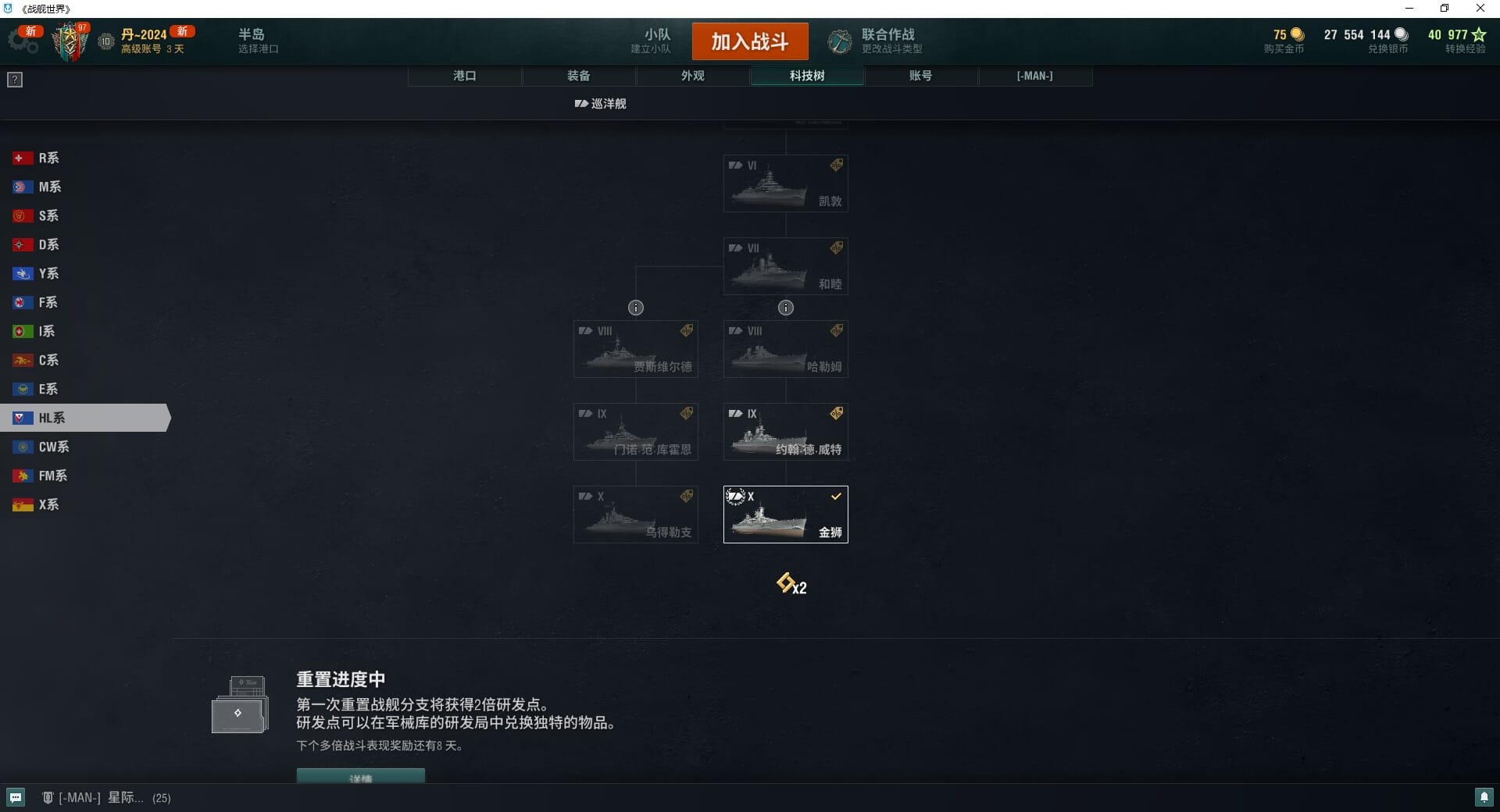The image size is (1500, 812).
Task: Open the settings gear icon
Action: (x=23, y=42)
